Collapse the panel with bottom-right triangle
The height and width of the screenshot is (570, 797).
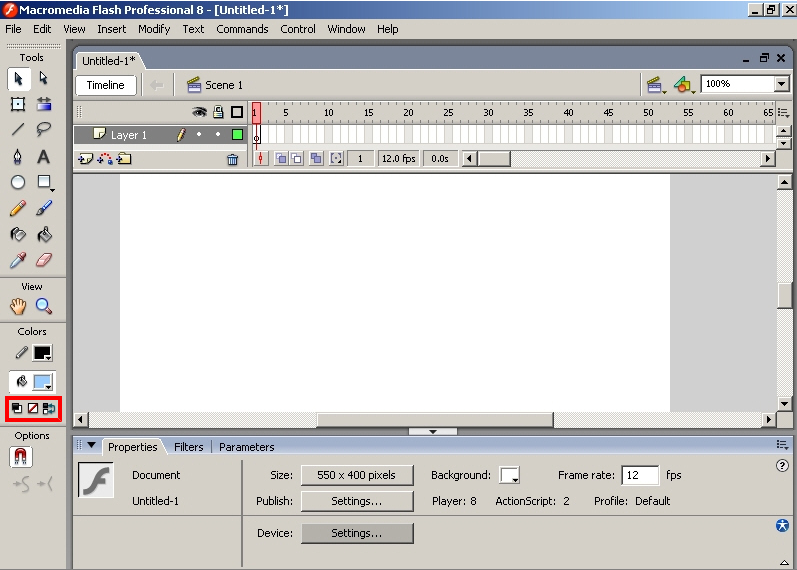784,562
